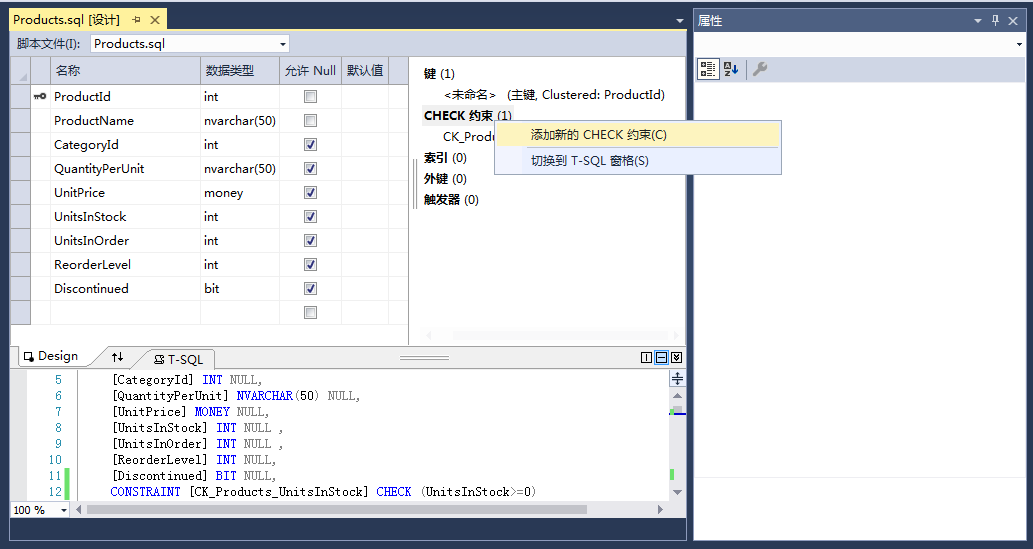Click the empty new column name cell
Viewport: 1033px width, 549px height.
pos(125,313)
